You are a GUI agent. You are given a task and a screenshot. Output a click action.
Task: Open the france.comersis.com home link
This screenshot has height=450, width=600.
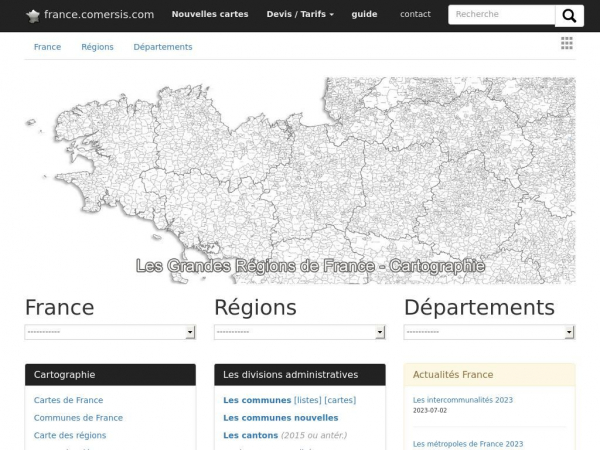point(99,15)
